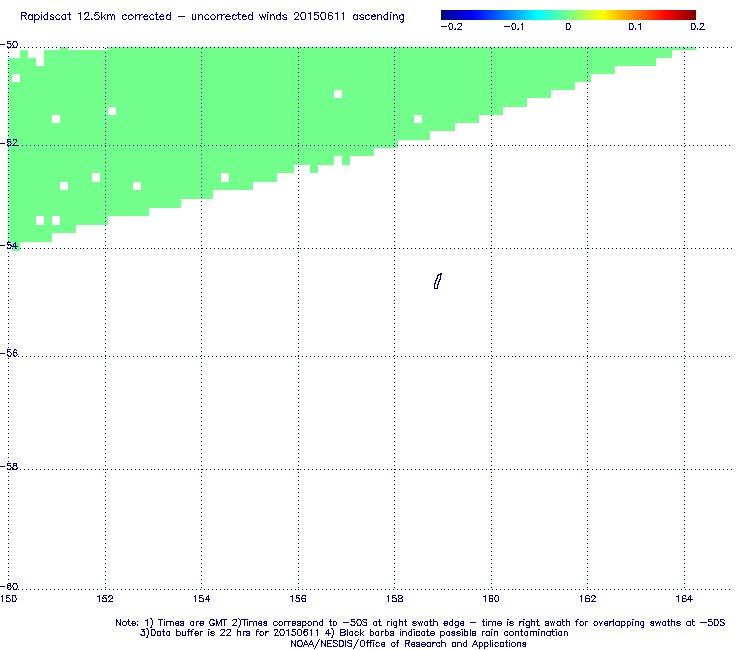This screenshot has width=740, height=650.
Task: Click the -0.2 color scale label
Action: tap(451, 27)
